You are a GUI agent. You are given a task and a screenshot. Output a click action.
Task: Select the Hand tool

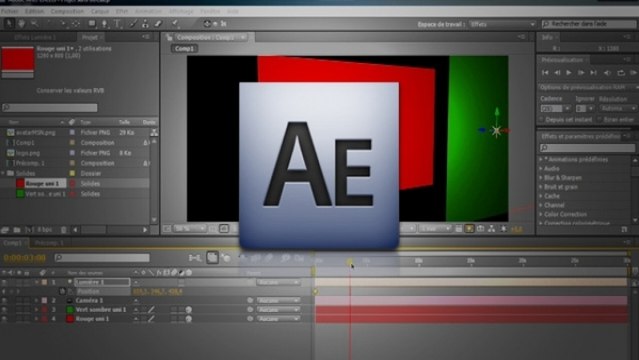[x=21, y=24]
